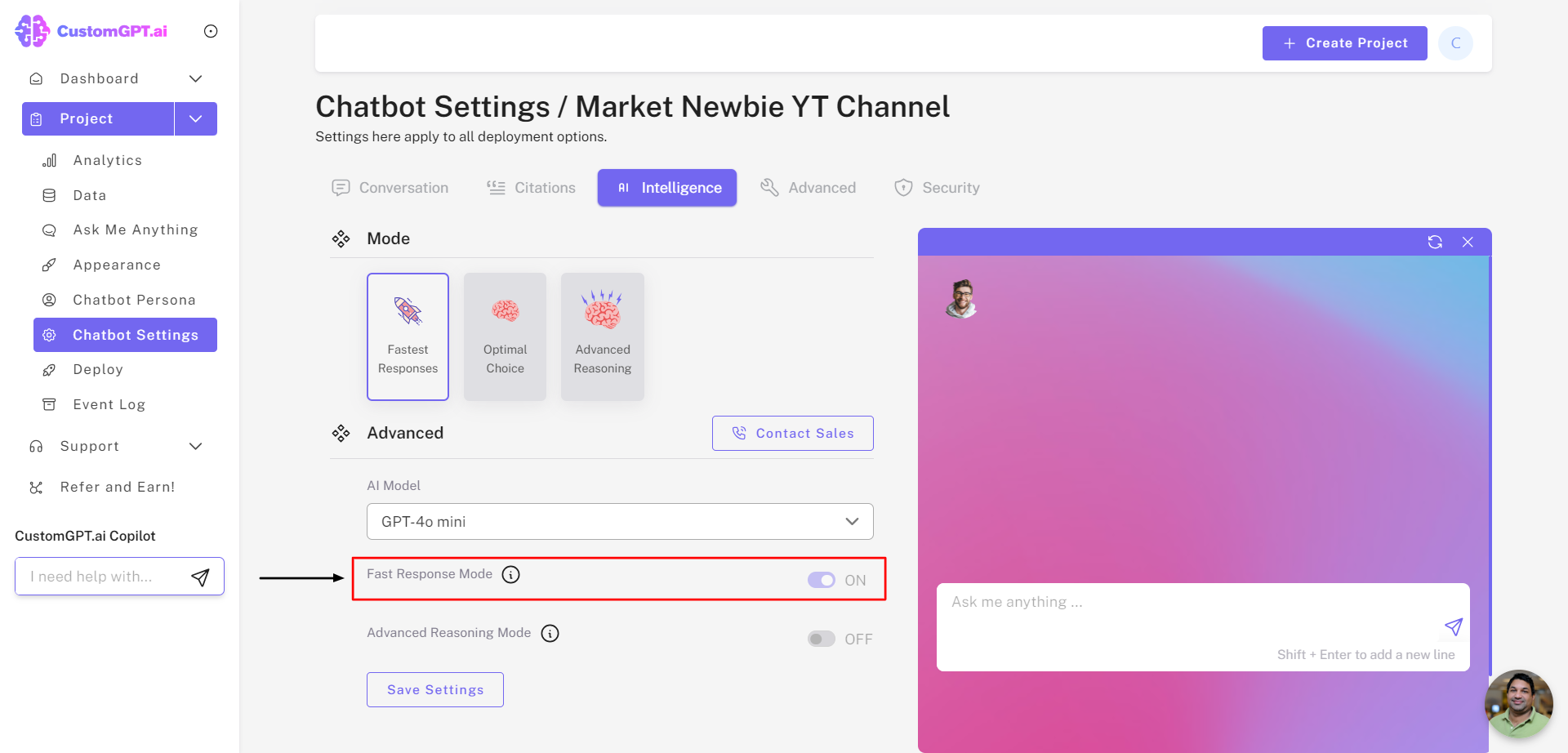1568x753 pixels.
Task: Open the AI Model GPT-4o mini dropdown
Action: tap(620, 521)
